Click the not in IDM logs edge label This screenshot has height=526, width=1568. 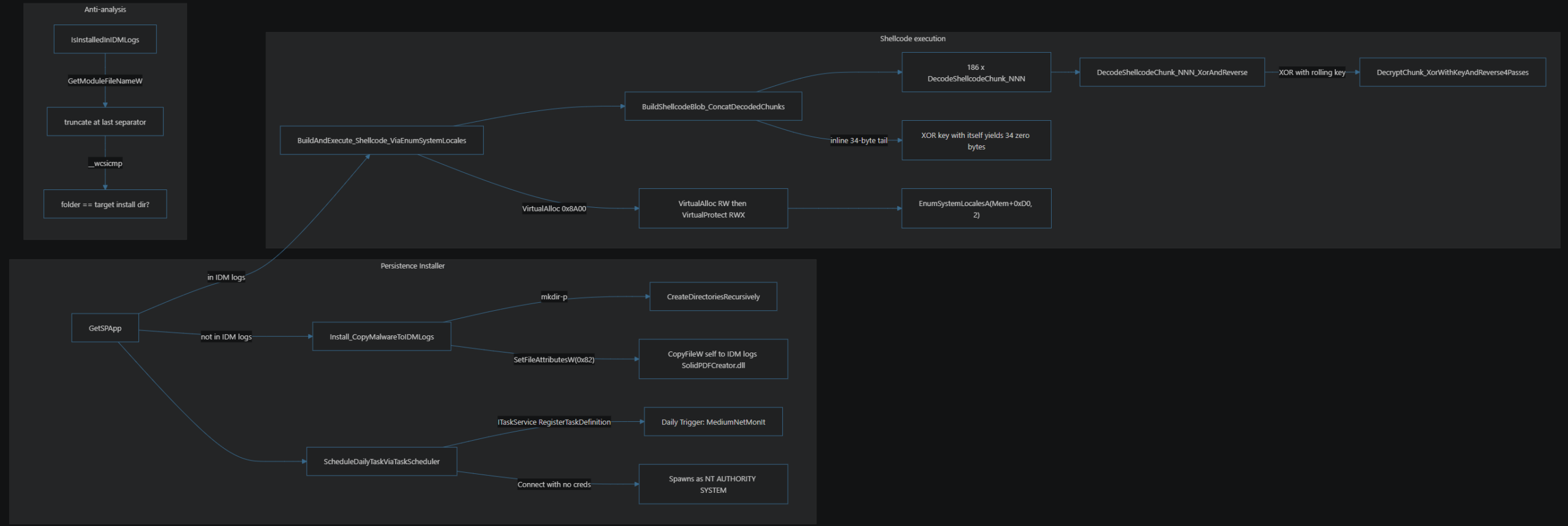[x=226, y=337]
